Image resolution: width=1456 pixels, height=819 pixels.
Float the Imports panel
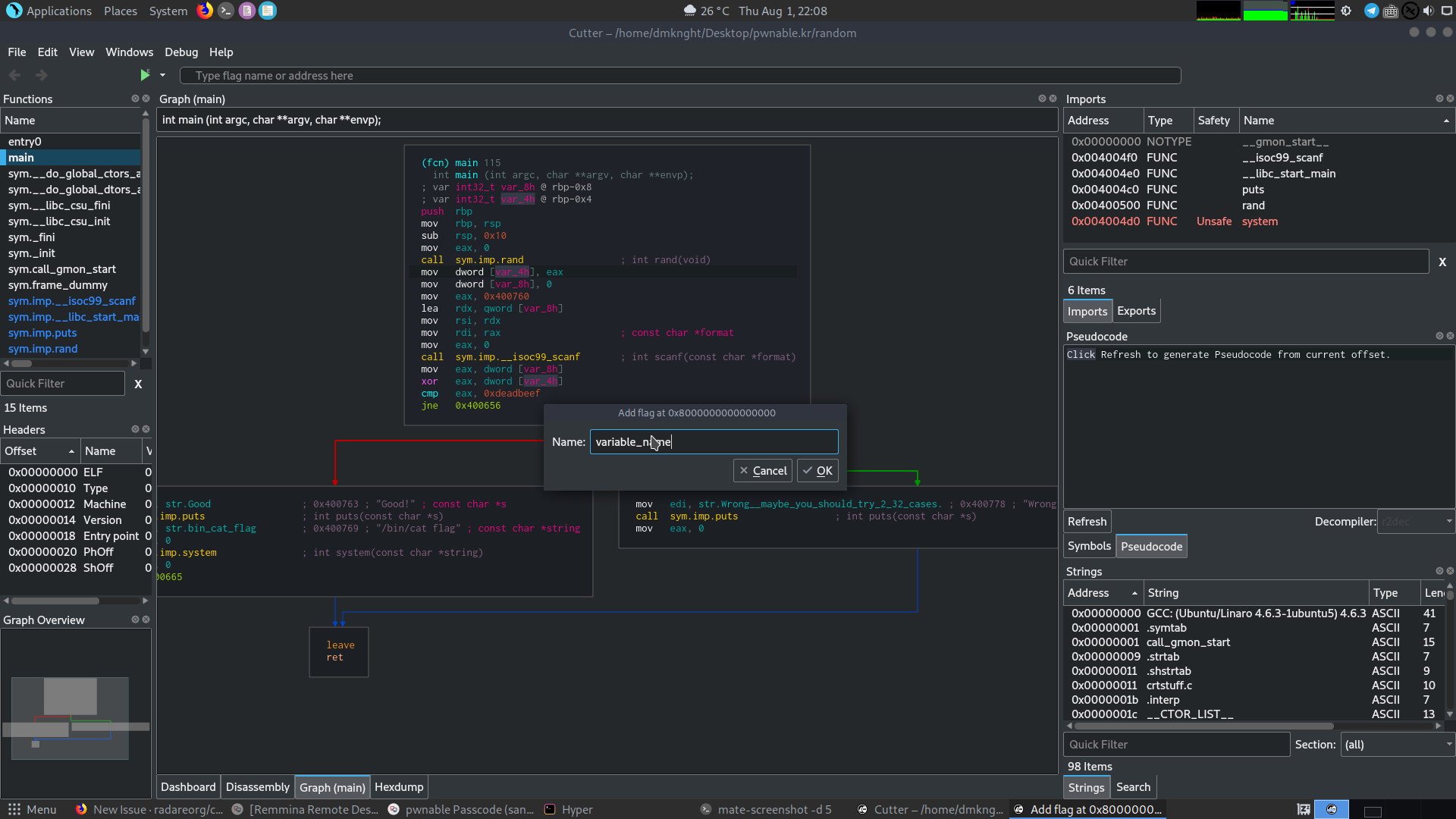click(1439, 99)
